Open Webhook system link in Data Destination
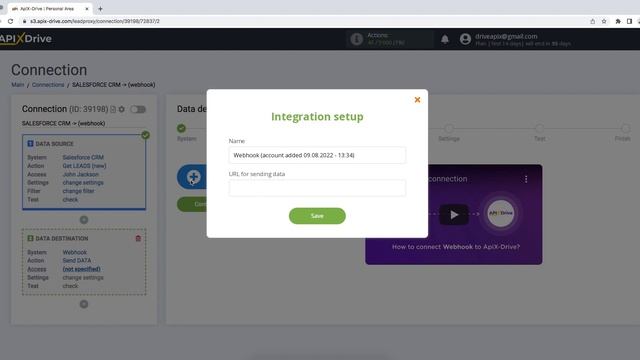 click(74, 252)
